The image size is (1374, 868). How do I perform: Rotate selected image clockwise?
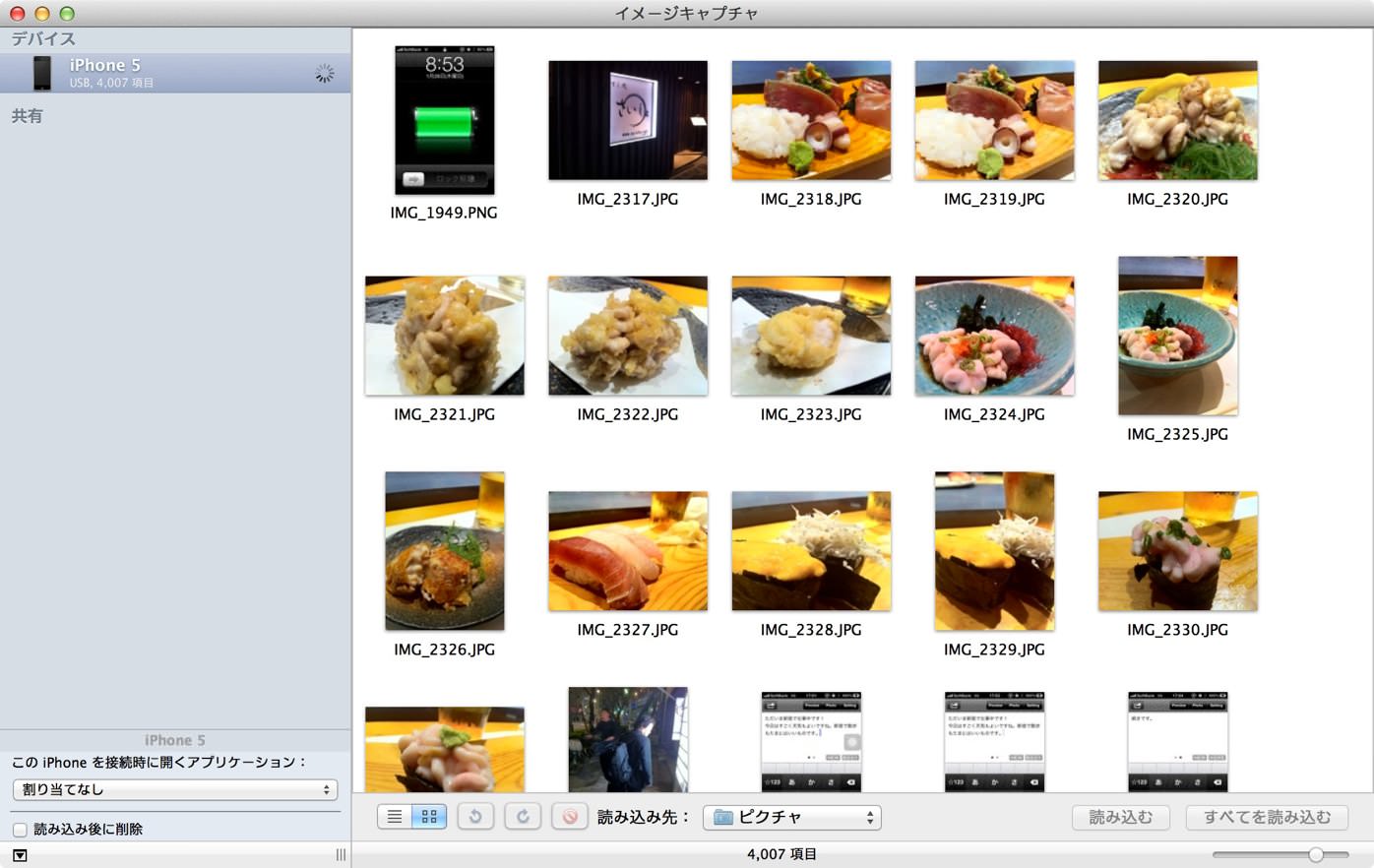pyautogui.click(x=523, y=817)
